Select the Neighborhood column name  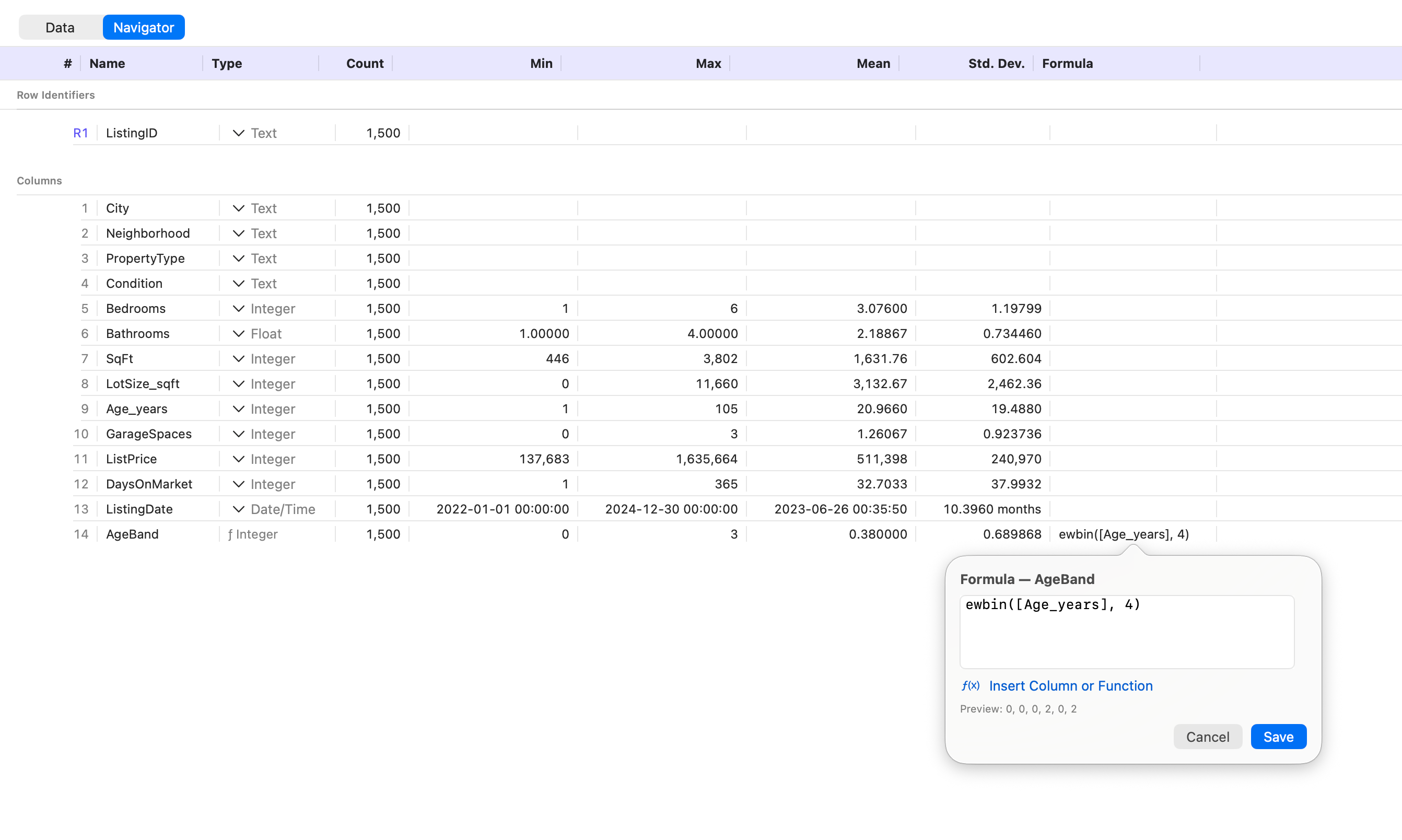coord(148,233)
